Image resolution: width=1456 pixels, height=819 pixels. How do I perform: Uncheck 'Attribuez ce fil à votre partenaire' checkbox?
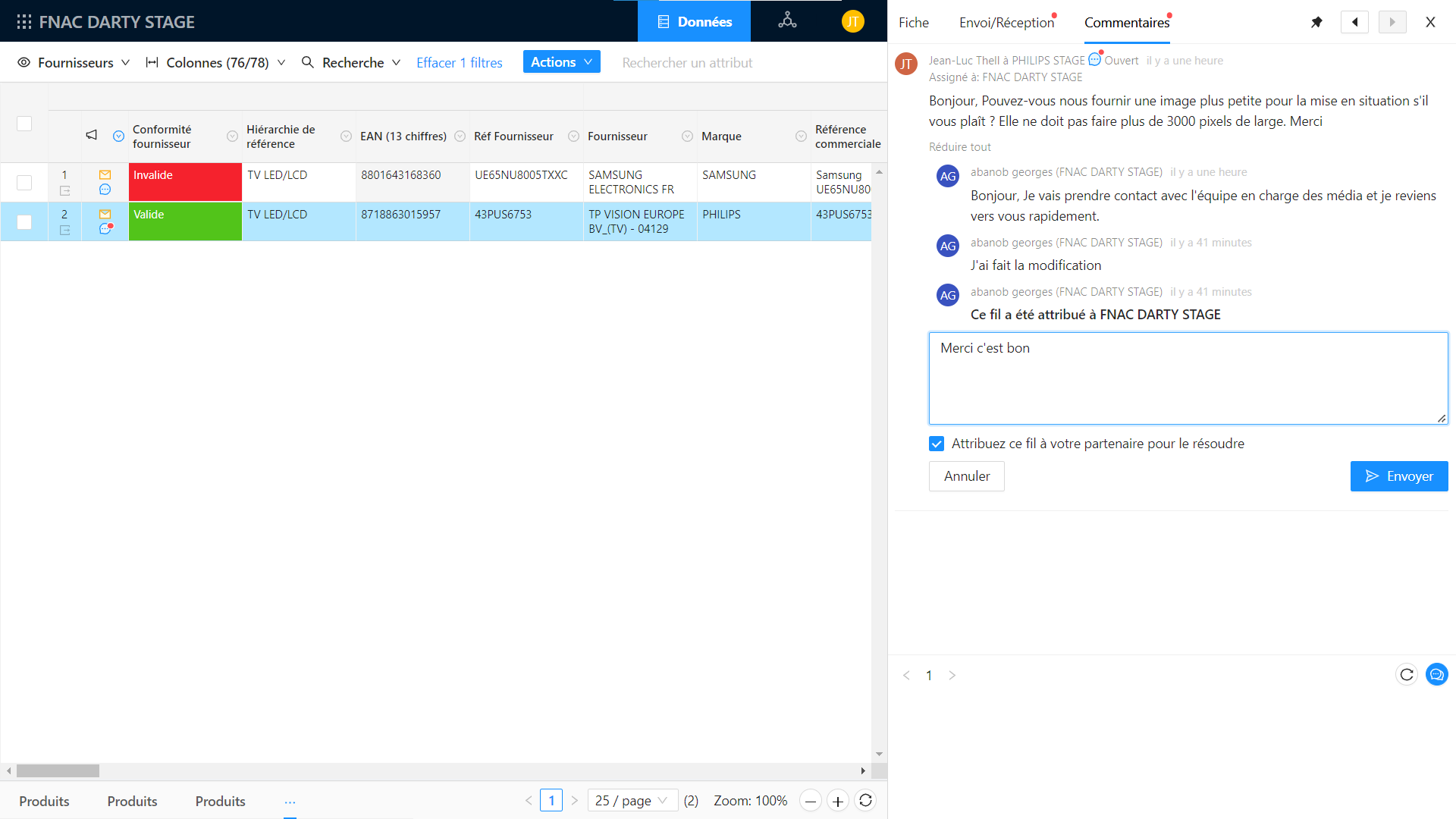click(937, 444)
